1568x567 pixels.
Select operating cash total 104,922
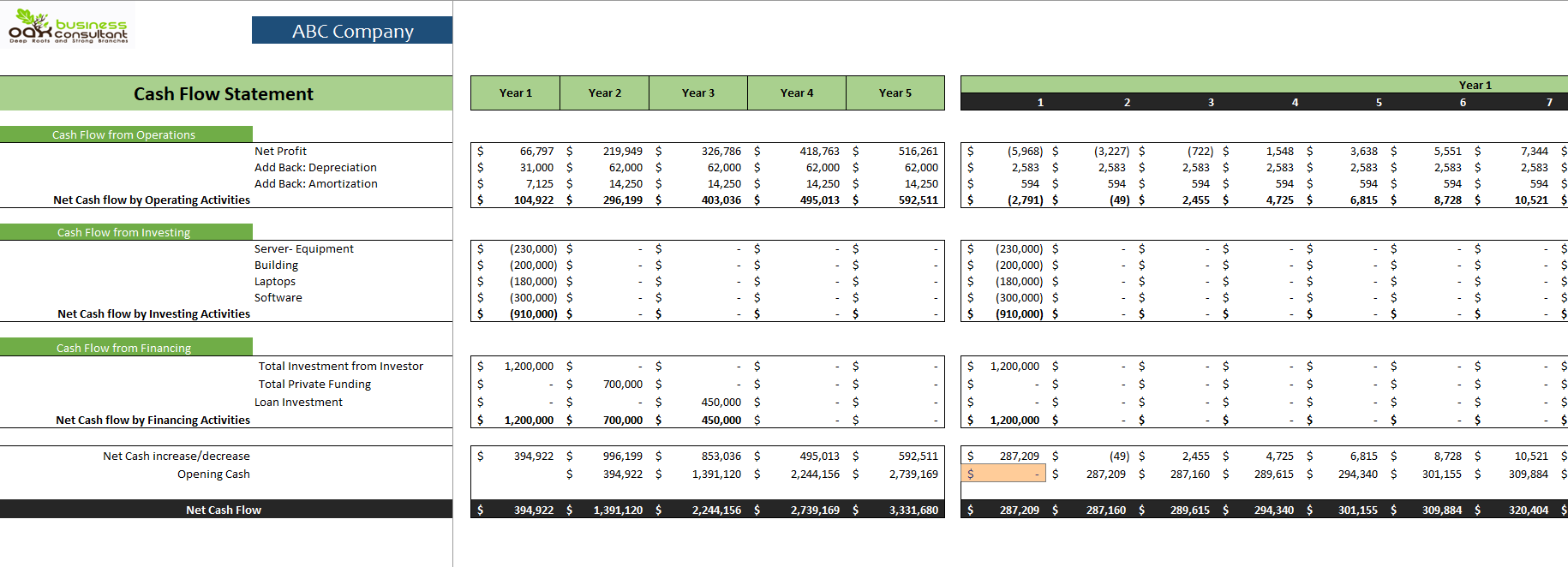pos(534,200)
